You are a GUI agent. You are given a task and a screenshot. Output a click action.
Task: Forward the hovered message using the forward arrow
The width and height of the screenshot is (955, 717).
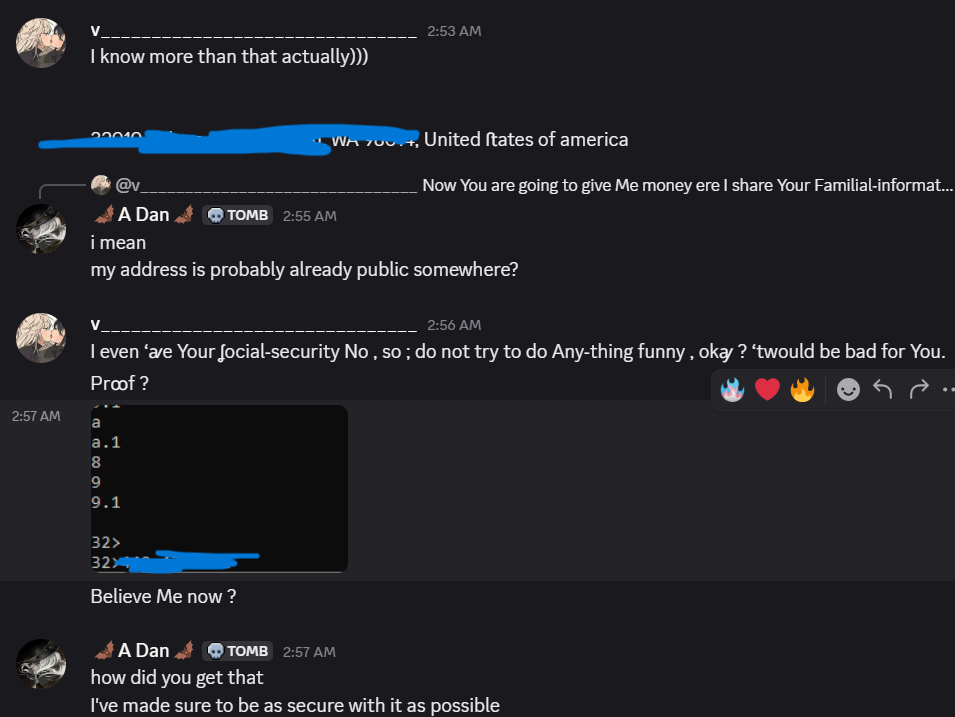coord(919,388)
